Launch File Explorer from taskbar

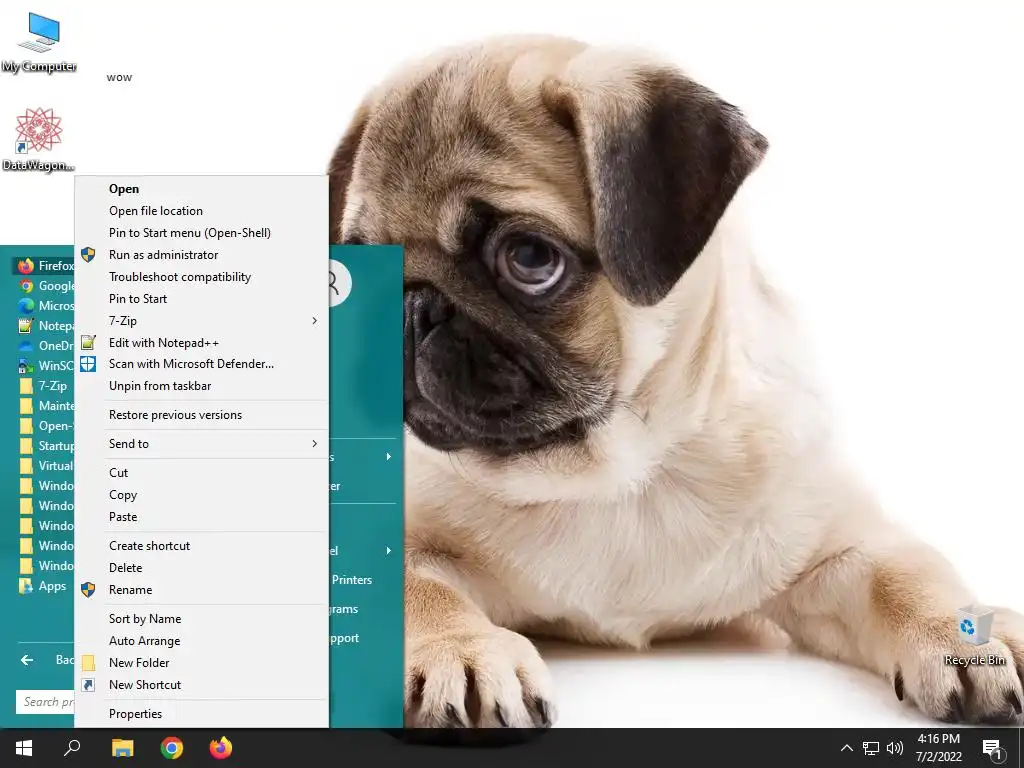click(x=122, y=748)
